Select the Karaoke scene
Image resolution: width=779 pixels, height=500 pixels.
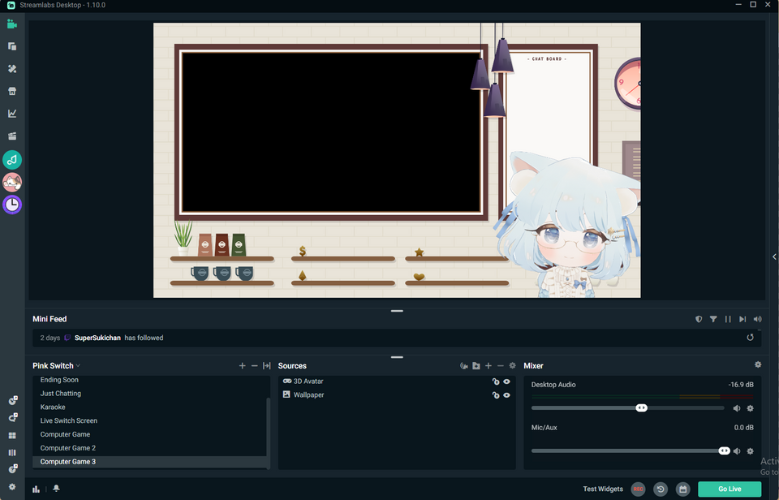tap(150, 407)
